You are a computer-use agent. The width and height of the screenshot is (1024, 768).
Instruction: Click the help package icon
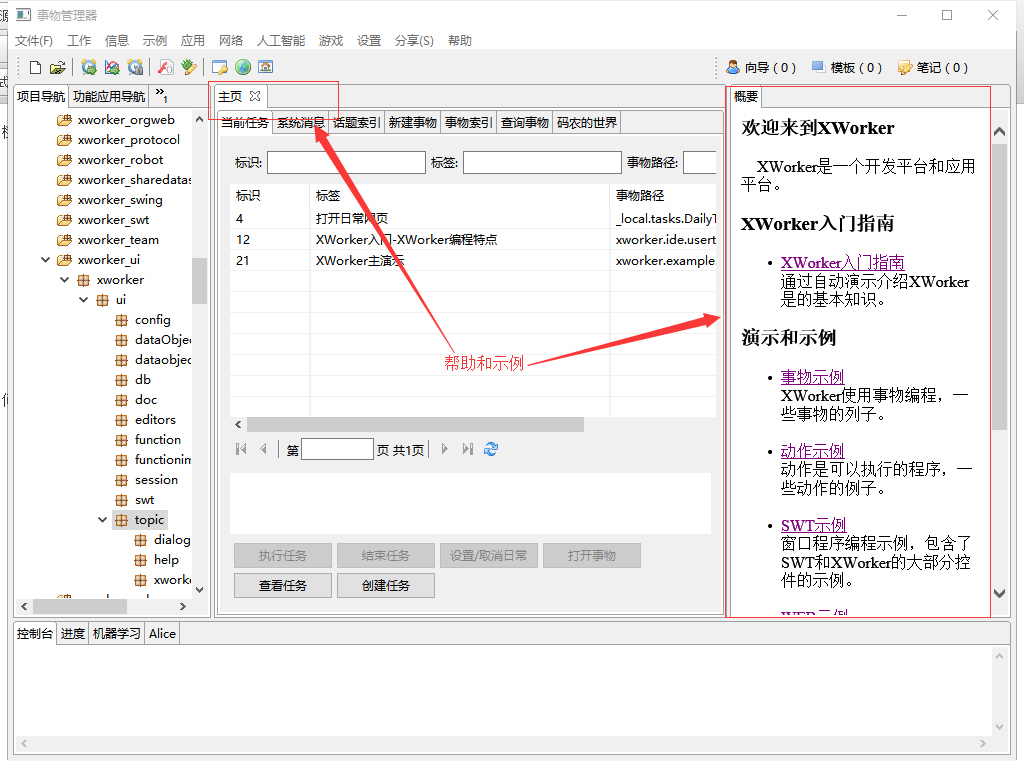tap(140, 560)
